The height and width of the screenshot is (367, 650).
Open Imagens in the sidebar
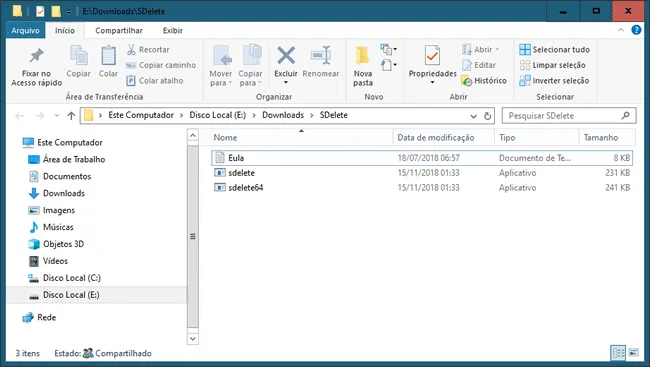pos(51,210)
